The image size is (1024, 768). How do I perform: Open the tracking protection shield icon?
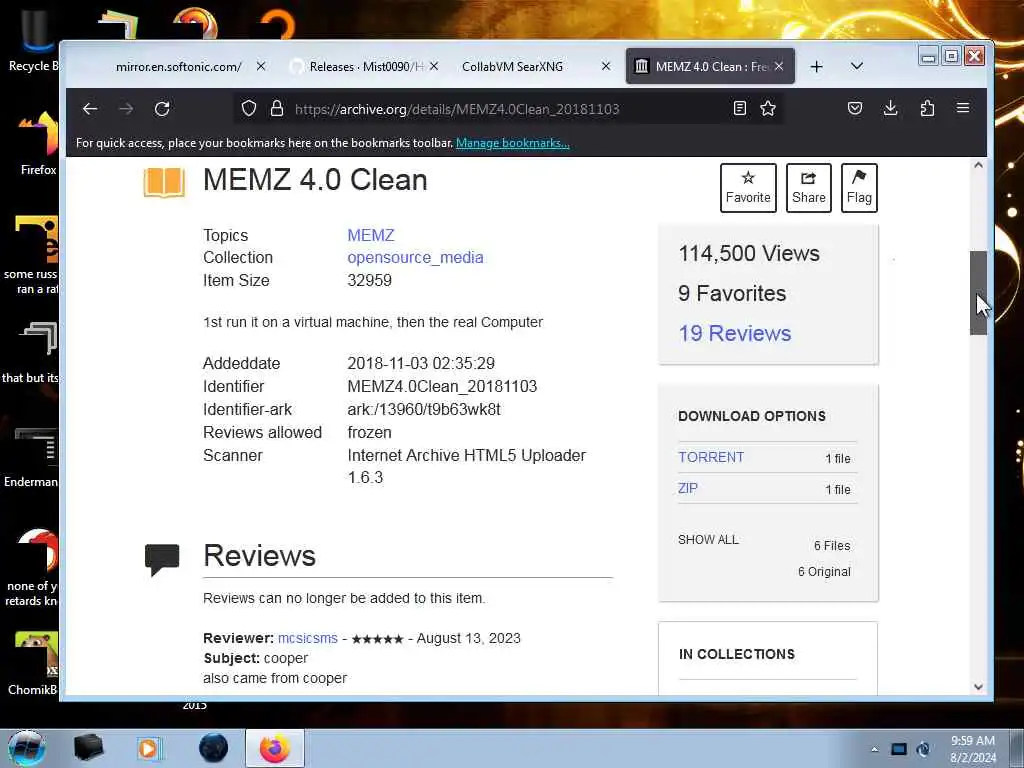click(249, 108)
